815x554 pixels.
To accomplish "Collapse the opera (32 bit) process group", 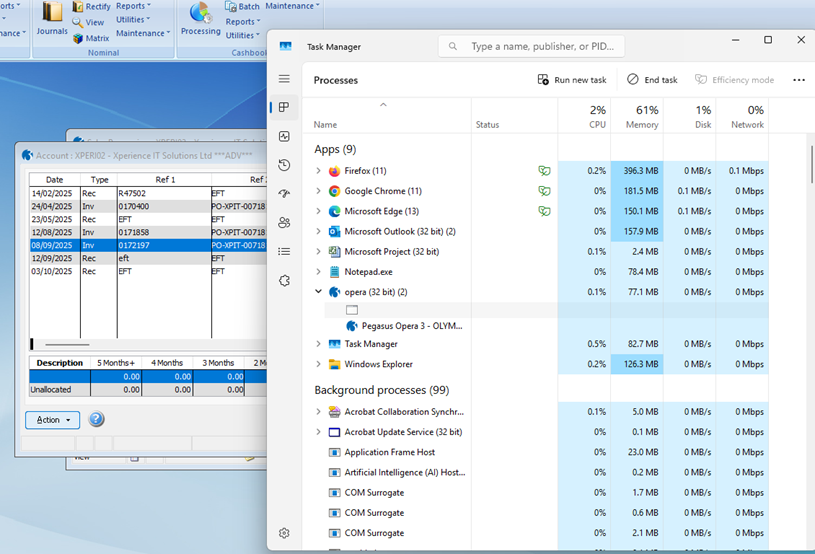I will [318, 292].
